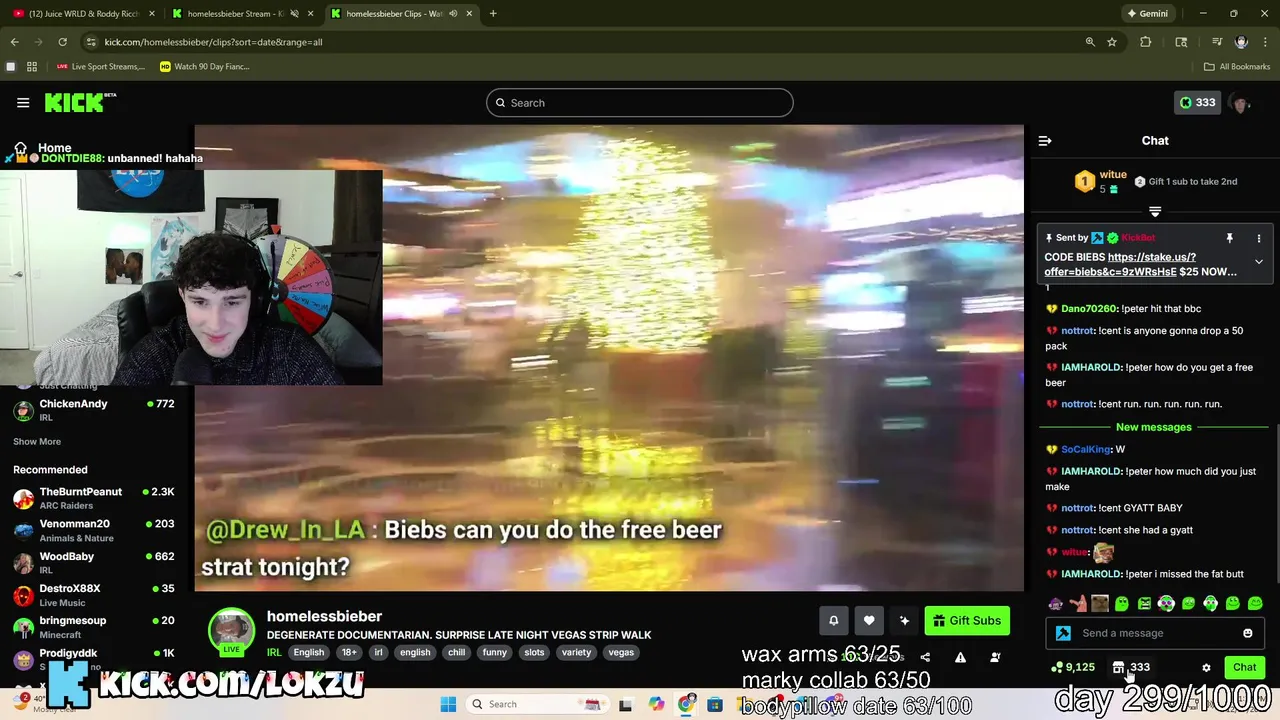Select the last green emote in emote bar

(x=1255, y=604)
